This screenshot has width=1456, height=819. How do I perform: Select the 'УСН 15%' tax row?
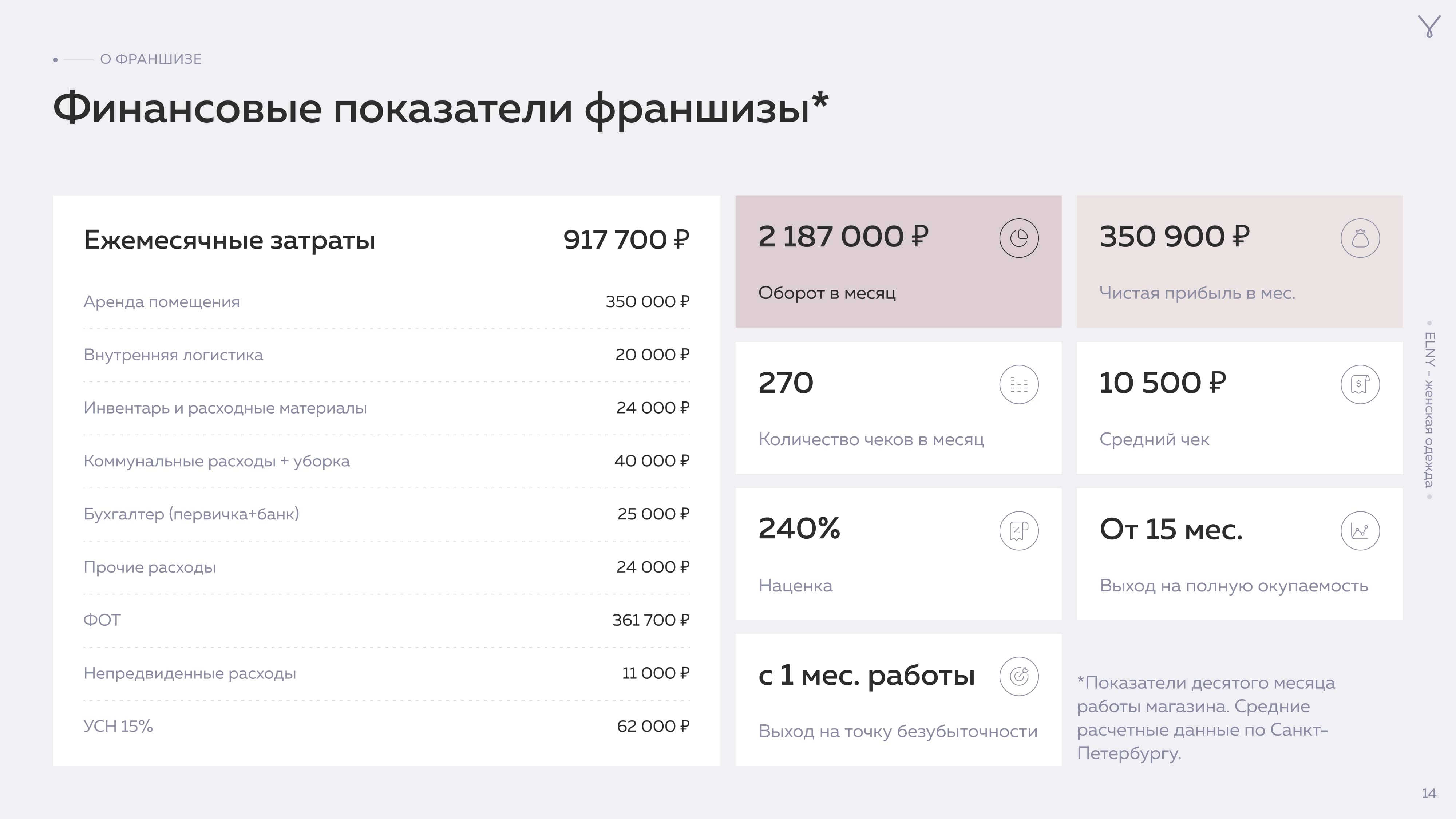118,726
